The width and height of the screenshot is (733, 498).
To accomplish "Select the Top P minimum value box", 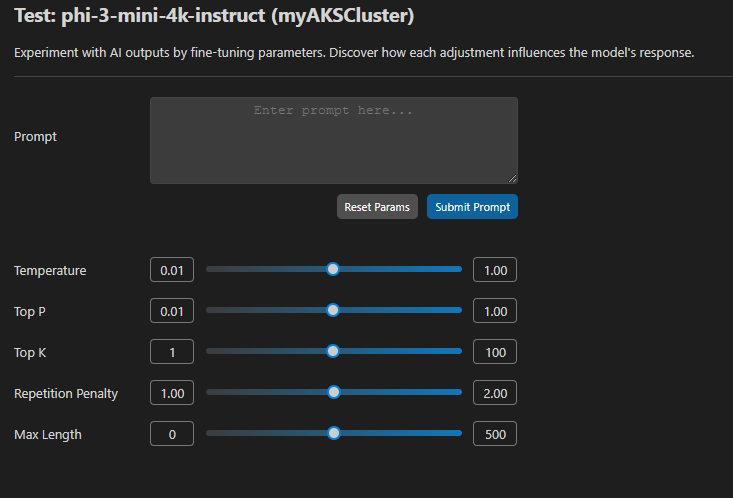I will [172, 311].
